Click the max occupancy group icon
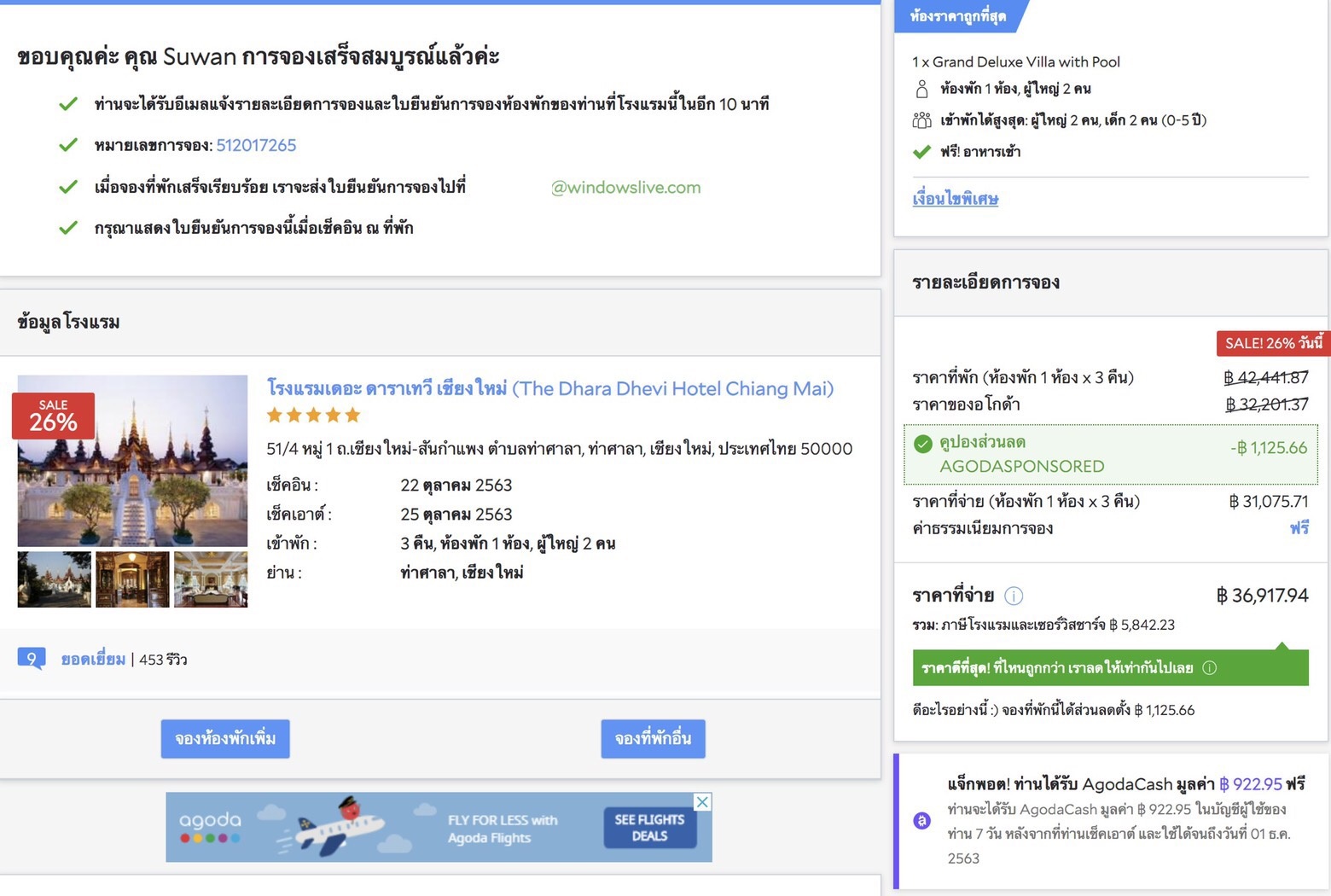Viewport: 1331px width, 896px height. click(921, 120)
